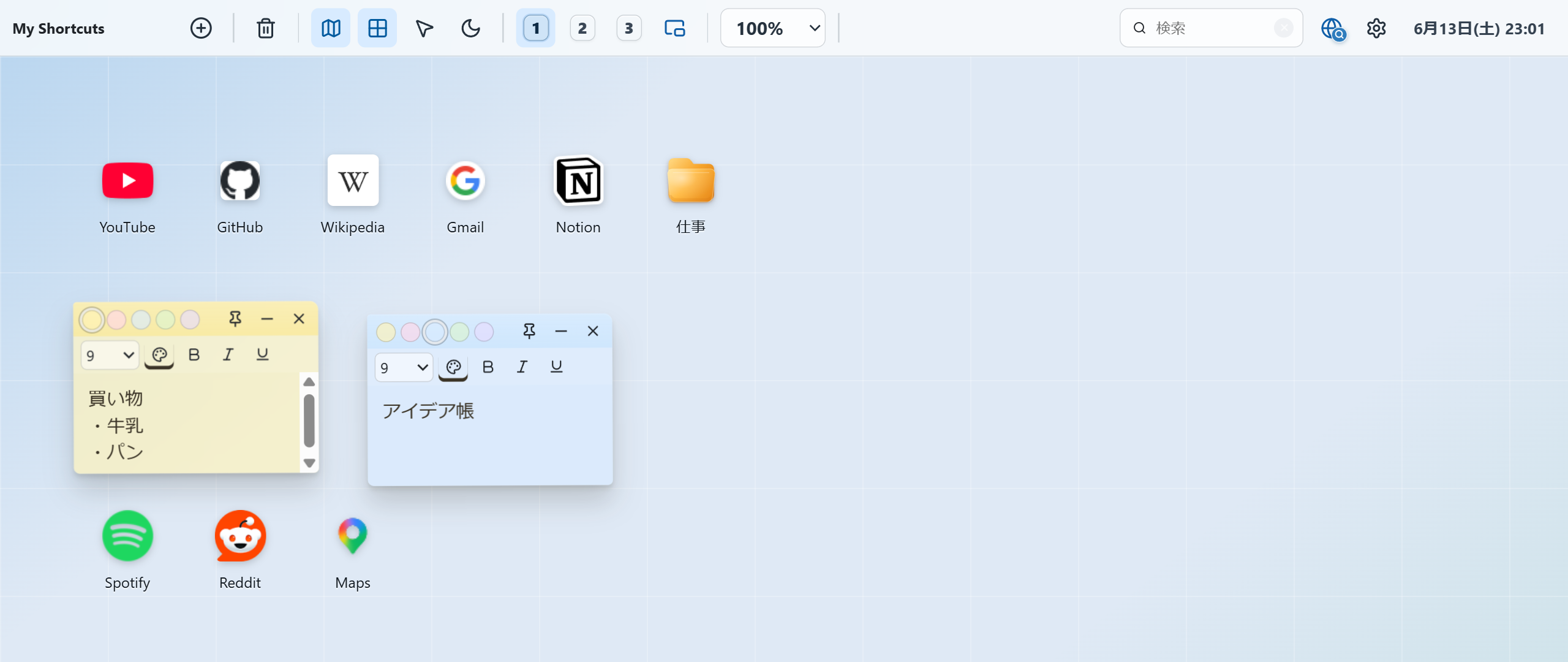Toggle the grid layout icon
The width and height of the screenshot is (1568, 662).
coord(377,28)
